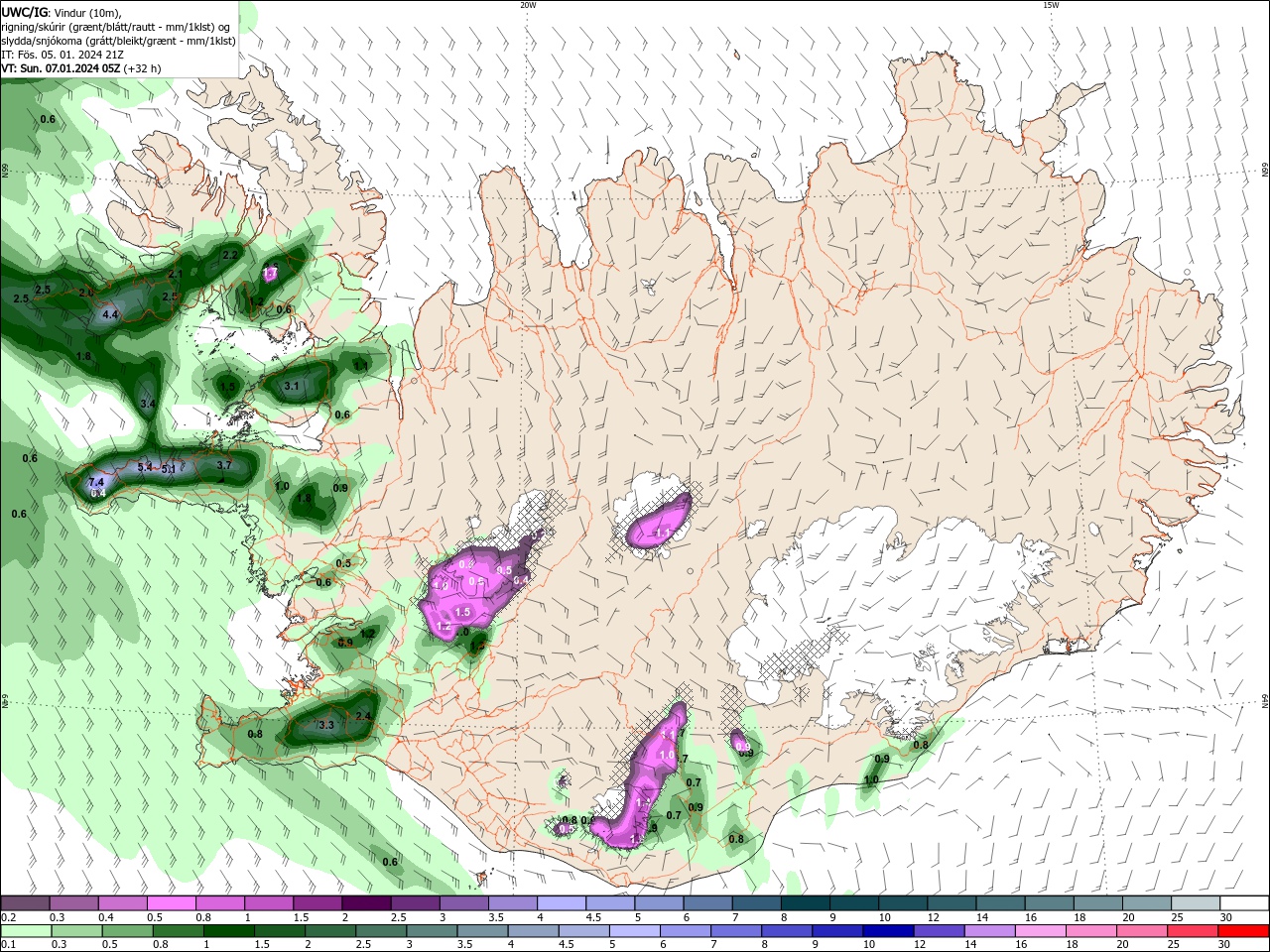Click the white swatch ending upper legend at 30
The height and width of the screenshot is (952, 1270).
click(x=1244, y=903)
